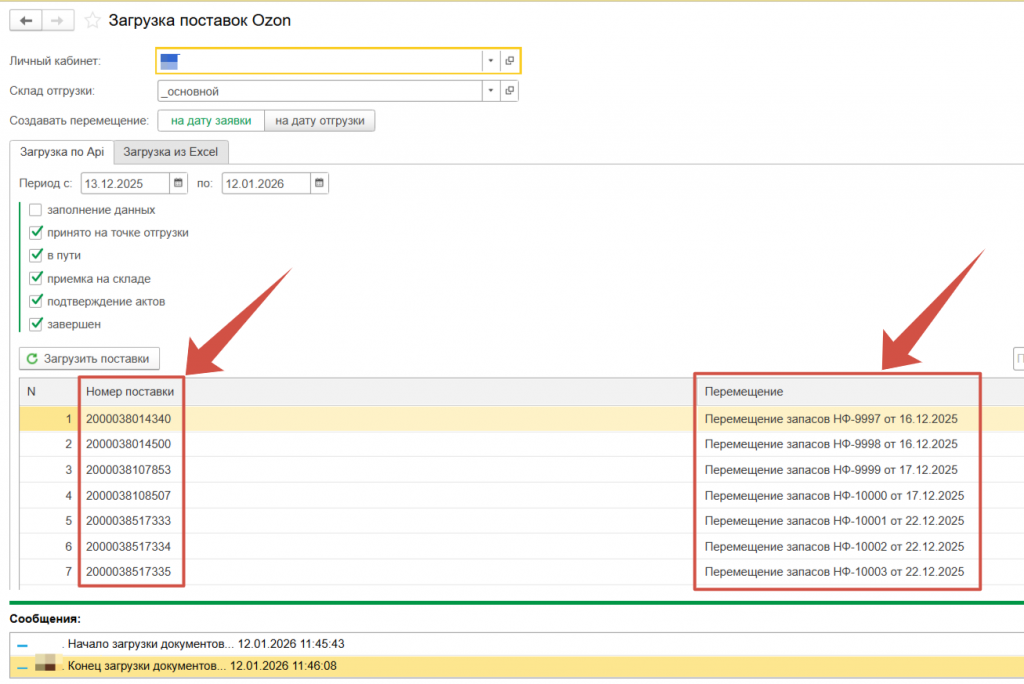
Task: Expand the Личный кабинет dropdown list
Action: tap(490, 61)
